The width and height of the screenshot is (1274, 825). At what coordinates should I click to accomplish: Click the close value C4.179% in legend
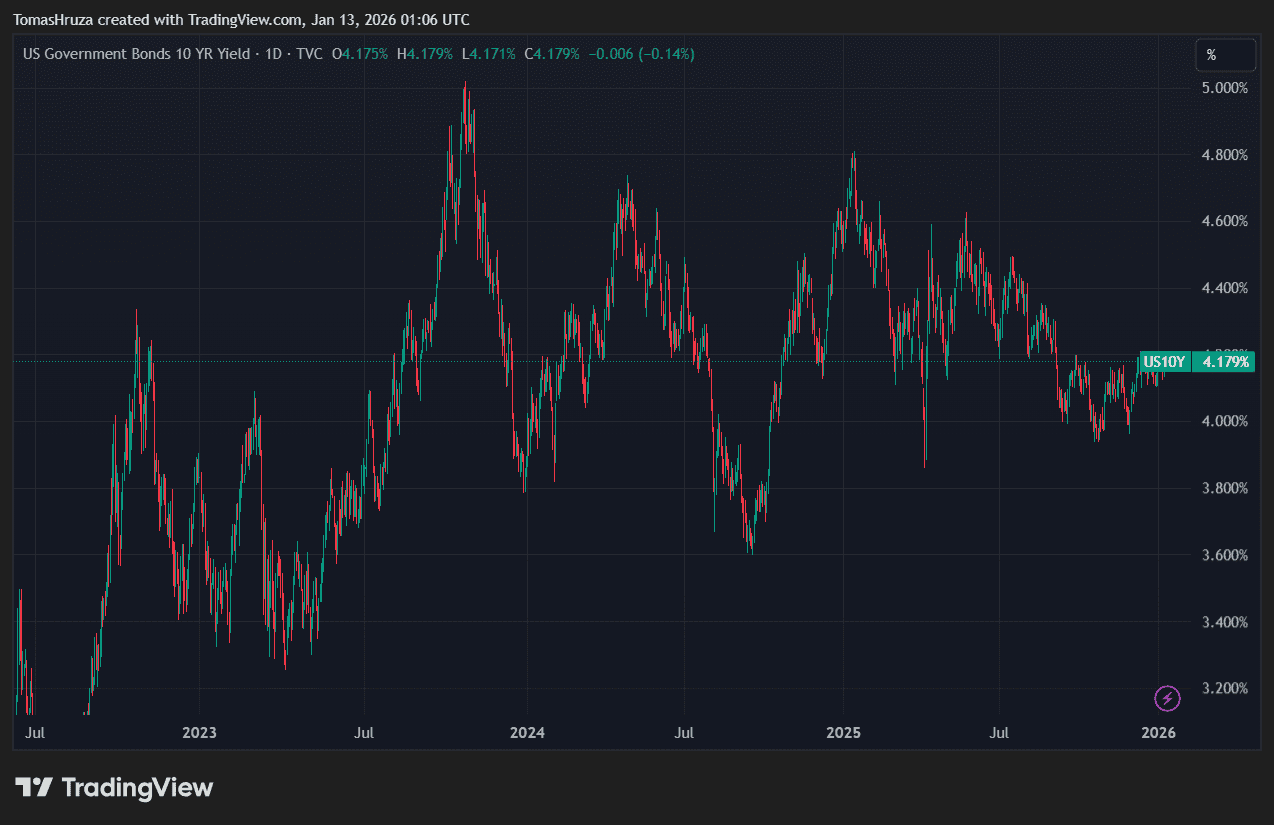(x=552, y=54)
